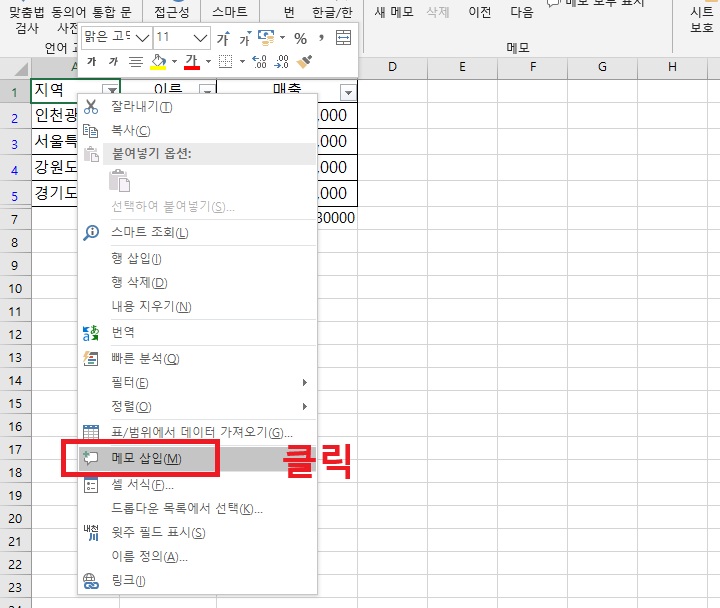720x608 pixels.
Task: Open filter dropdown on 매출 header
Action: point(349,93)
